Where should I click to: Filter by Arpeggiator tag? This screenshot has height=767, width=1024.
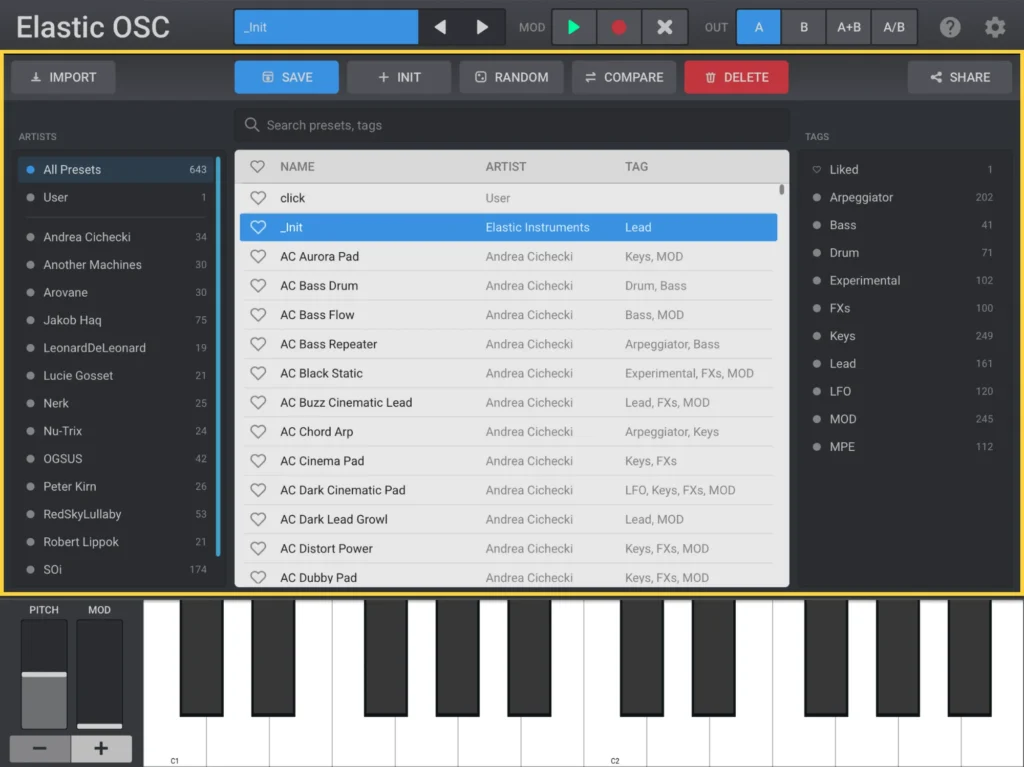click(x=902, y=197)
